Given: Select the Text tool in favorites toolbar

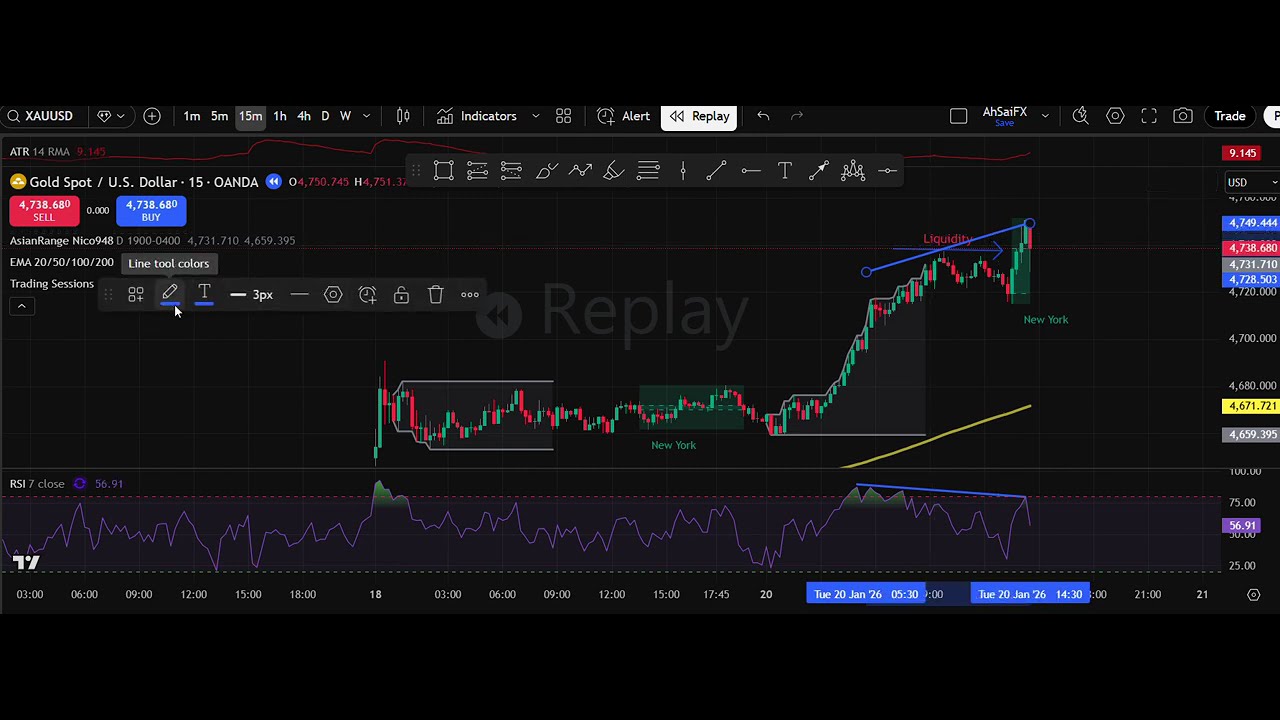Looking at the screenshot, I should click(785, 171).
